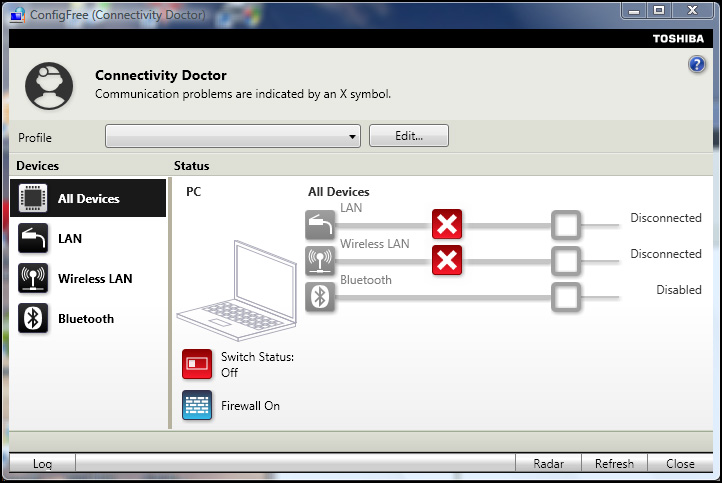Click gray 'Bluetooth' label in diagram
This screenshot has width=722, height=483.
pos(366,280)
